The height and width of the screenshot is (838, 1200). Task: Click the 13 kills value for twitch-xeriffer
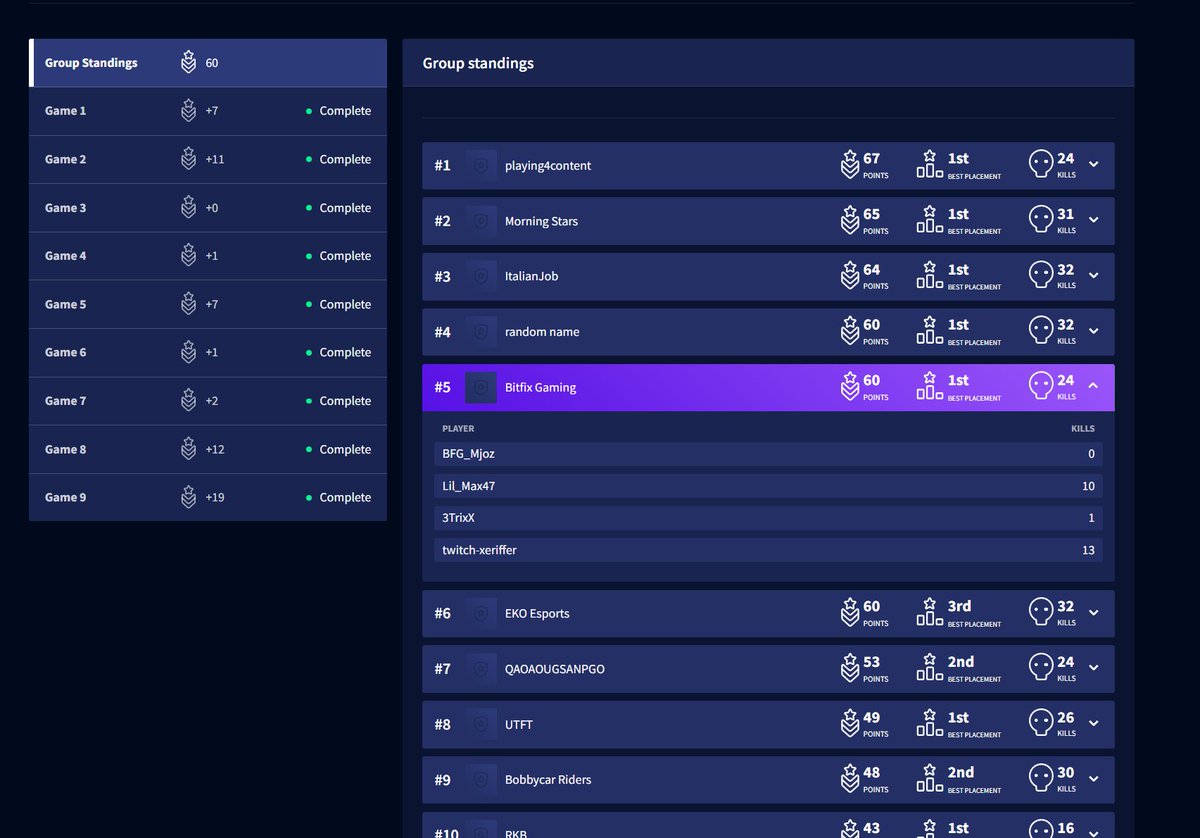click(x=1088, y=550)
